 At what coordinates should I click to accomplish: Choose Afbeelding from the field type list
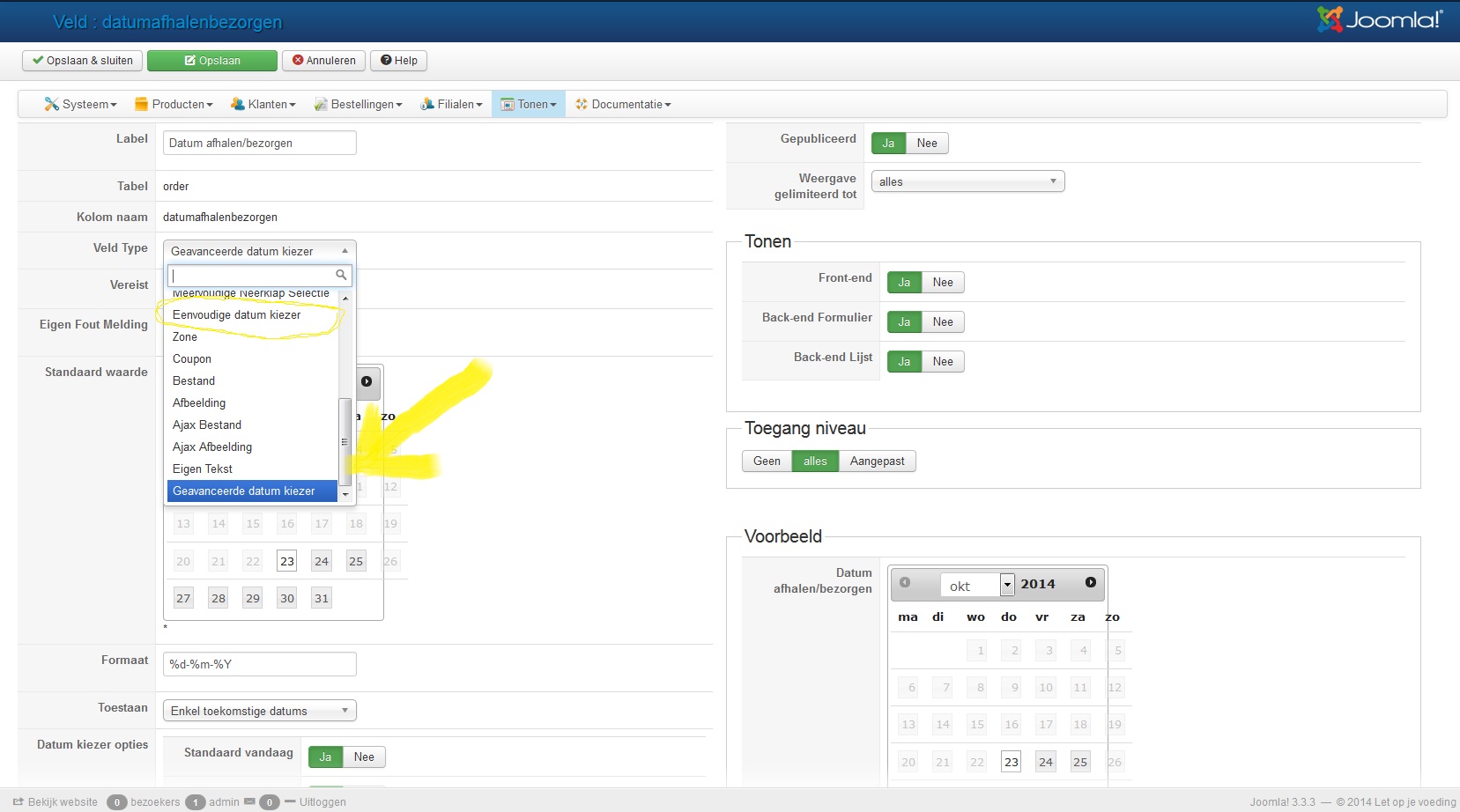click(x=252, y=403)
